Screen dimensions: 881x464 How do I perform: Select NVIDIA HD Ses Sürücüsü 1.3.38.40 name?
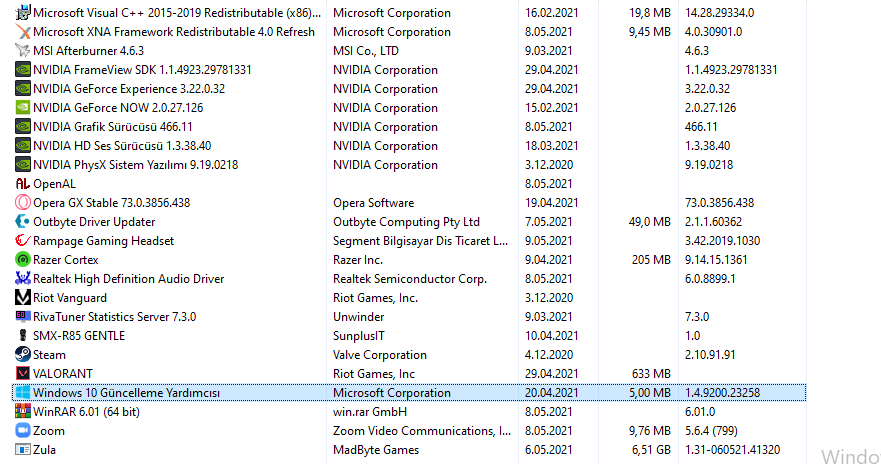(x=122, y=145)
